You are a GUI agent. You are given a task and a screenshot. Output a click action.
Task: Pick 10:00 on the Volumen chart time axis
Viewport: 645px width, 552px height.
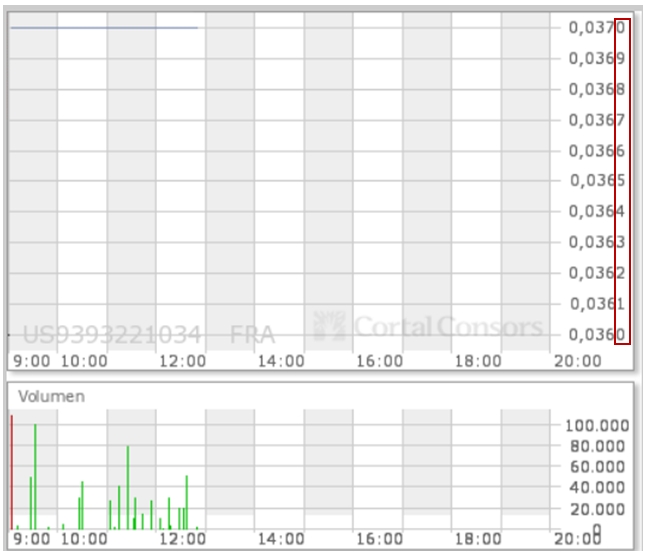pos(84,539)
